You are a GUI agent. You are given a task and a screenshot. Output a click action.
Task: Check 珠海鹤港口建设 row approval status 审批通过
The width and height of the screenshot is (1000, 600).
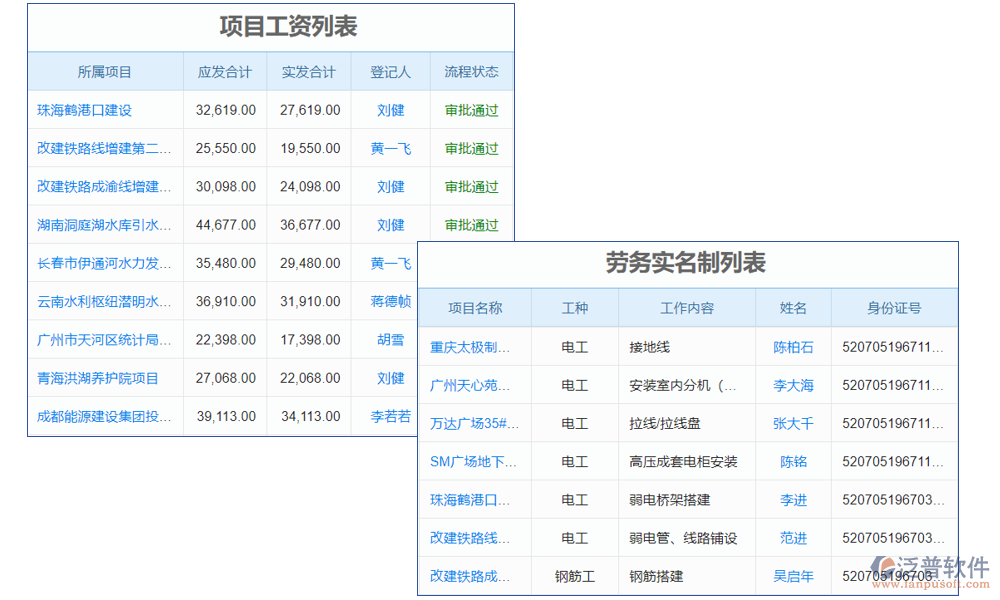[x=471, y=110]
